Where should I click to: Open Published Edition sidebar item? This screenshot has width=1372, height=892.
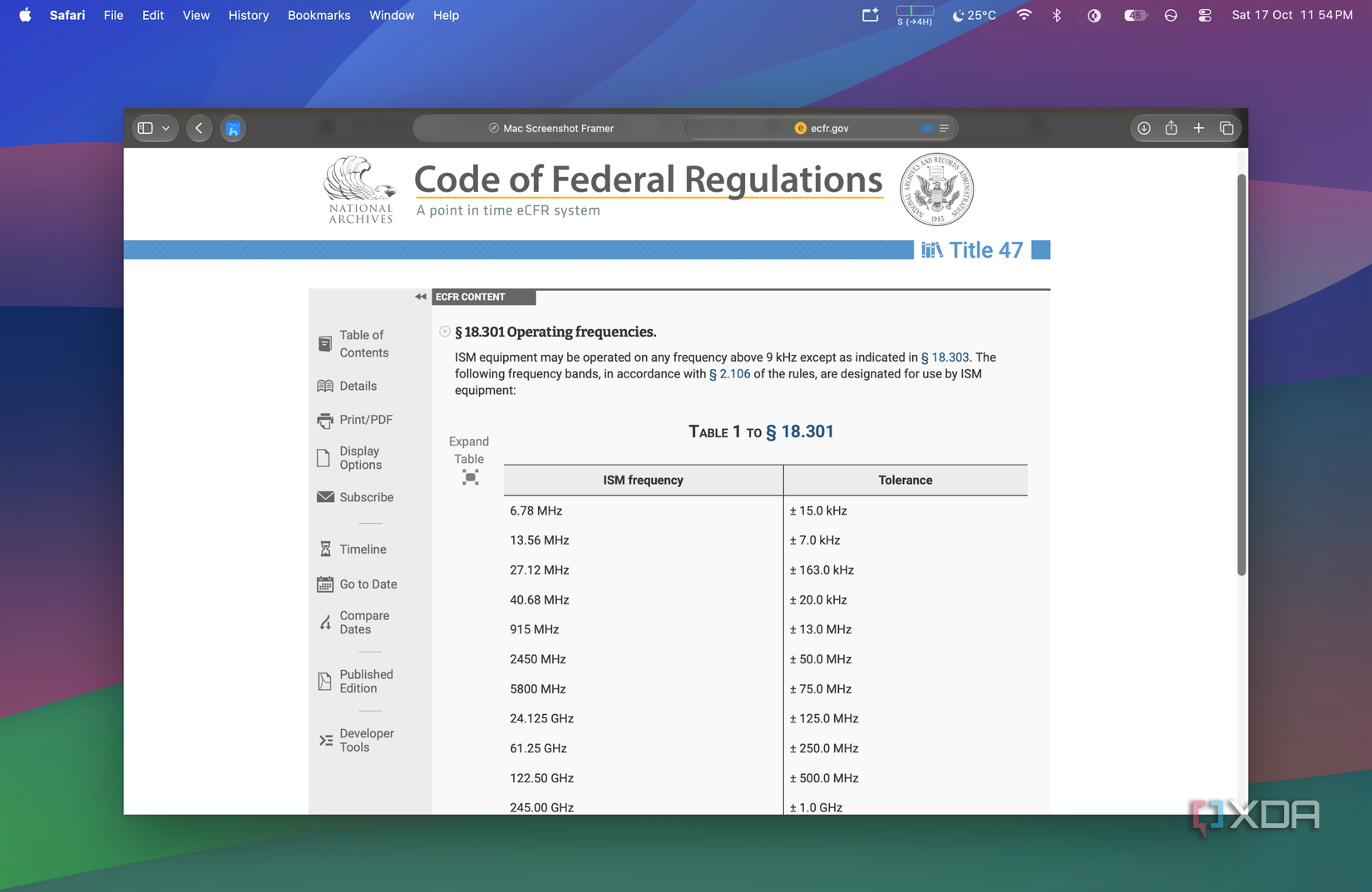click(355, 682)
